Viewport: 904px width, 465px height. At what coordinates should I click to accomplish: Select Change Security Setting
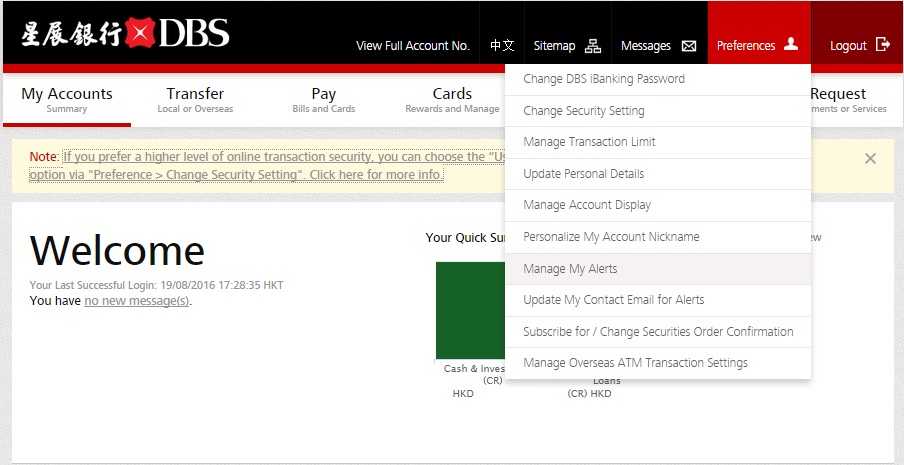[658, 111]
